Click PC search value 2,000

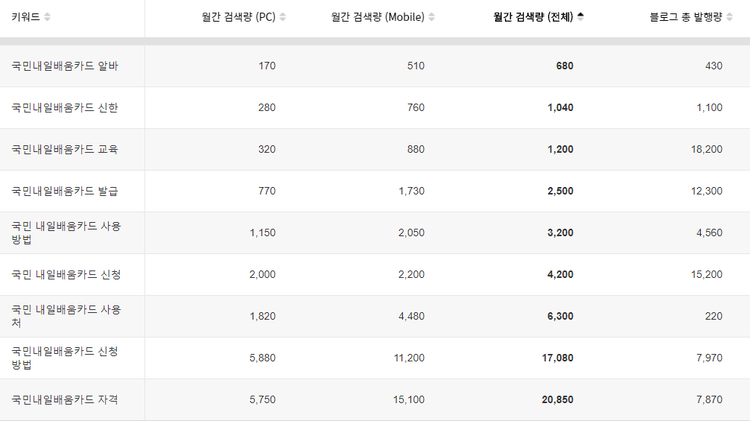pyautogui.click(x=263, y=275)
